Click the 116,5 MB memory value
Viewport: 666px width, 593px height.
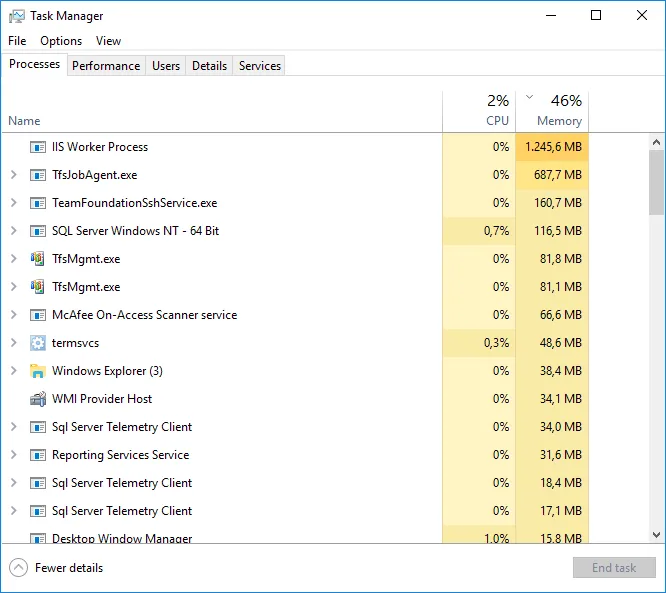[x=558, y=231]
